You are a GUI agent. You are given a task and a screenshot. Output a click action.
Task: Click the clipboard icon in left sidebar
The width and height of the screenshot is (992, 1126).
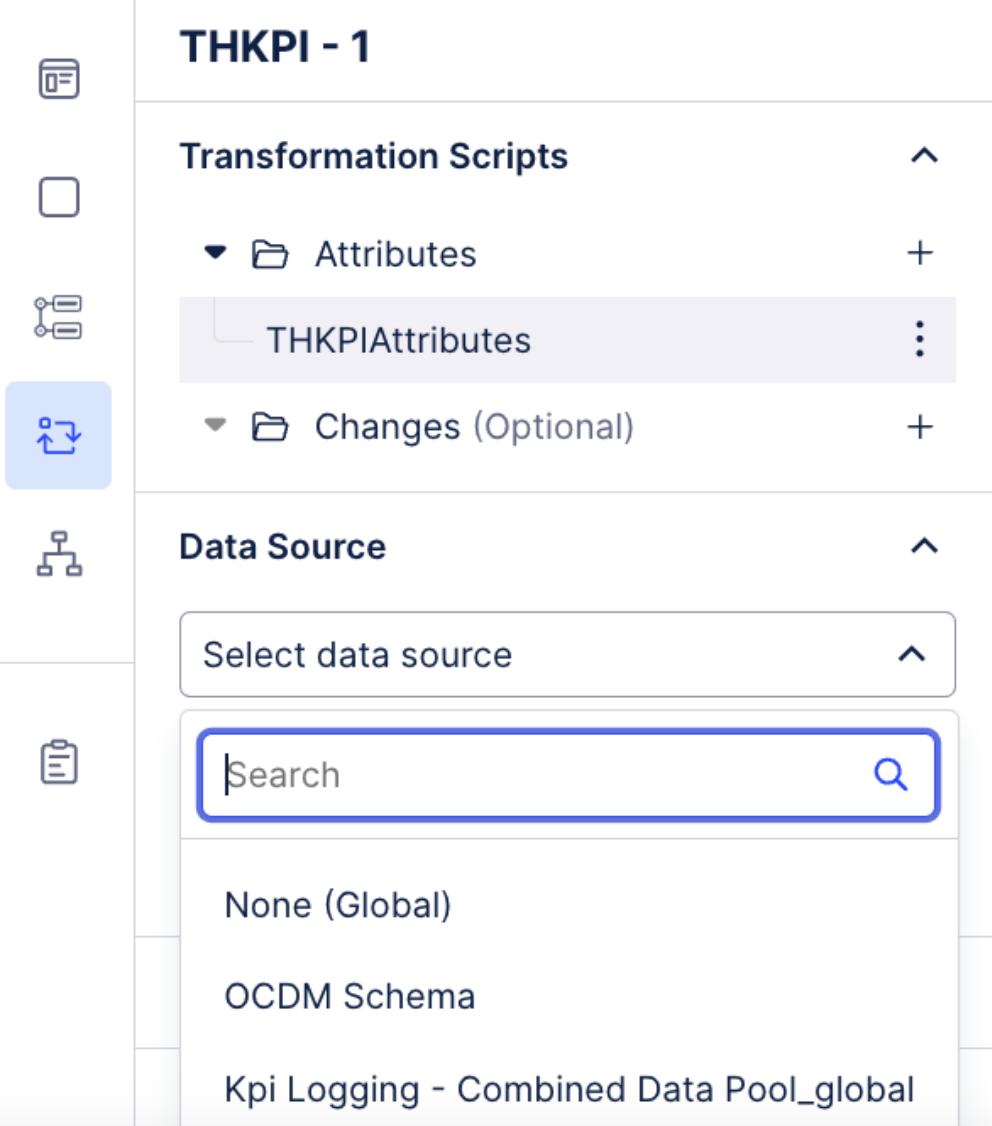point(59,762)
